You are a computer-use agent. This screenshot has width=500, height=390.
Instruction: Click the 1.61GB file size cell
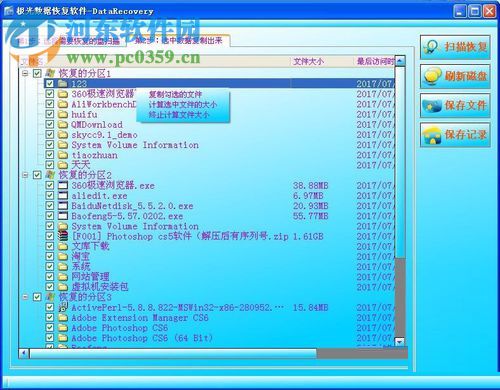(308, 236)
